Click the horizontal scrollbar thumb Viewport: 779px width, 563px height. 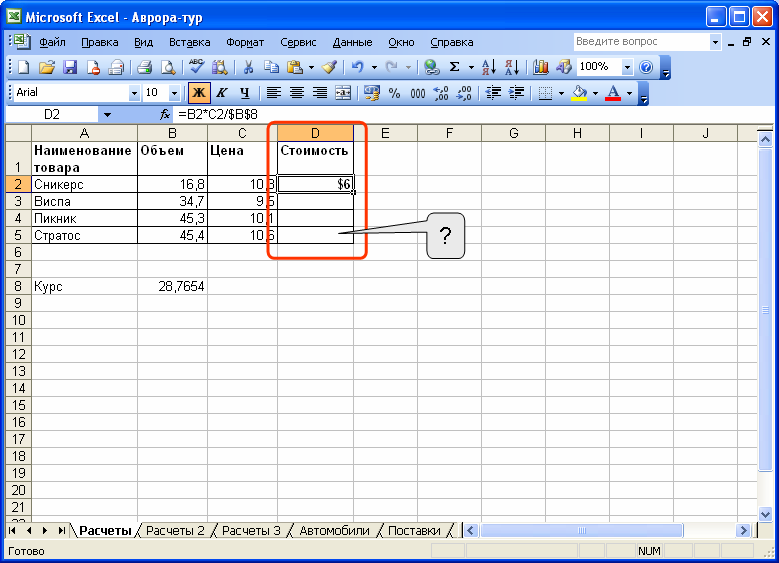click(x=582, y=531)
